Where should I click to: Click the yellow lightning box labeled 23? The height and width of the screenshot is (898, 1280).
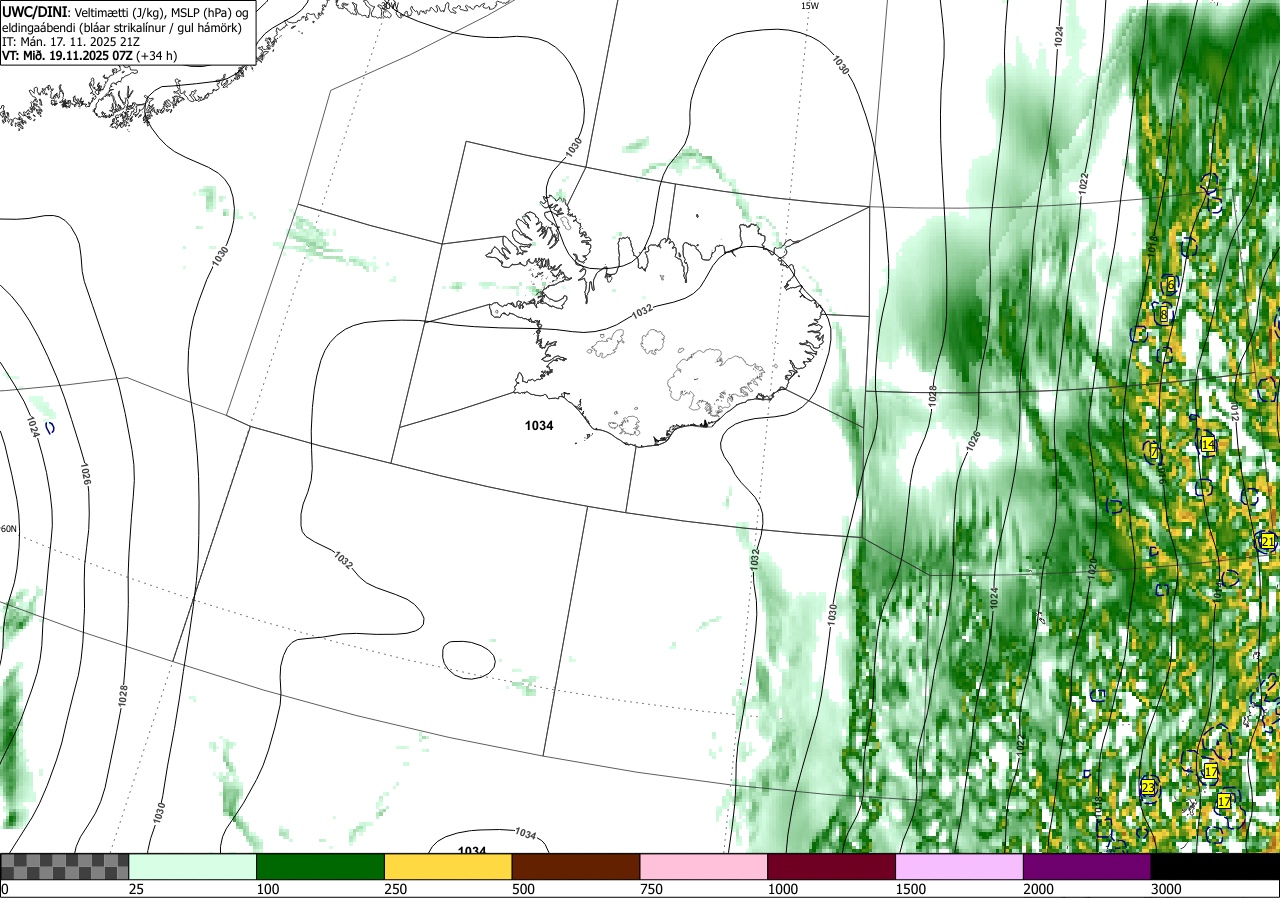1148,787
